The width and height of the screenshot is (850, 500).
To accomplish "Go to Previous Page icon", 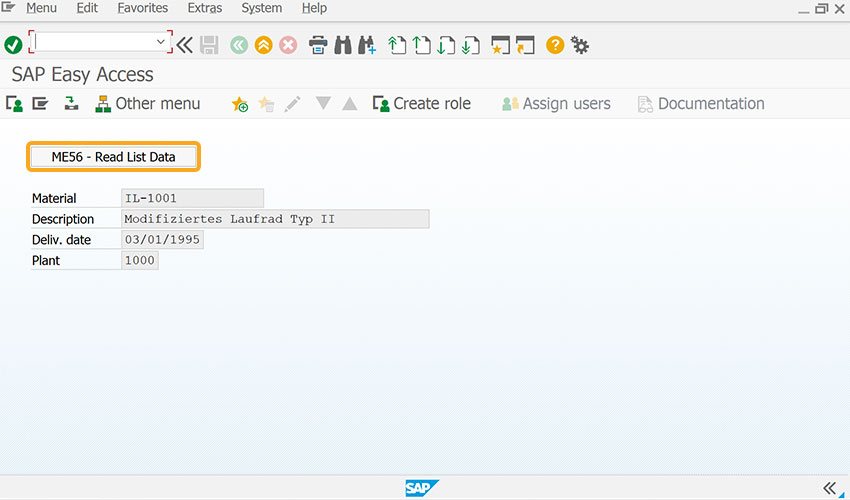I will click(x=421, y=45).
